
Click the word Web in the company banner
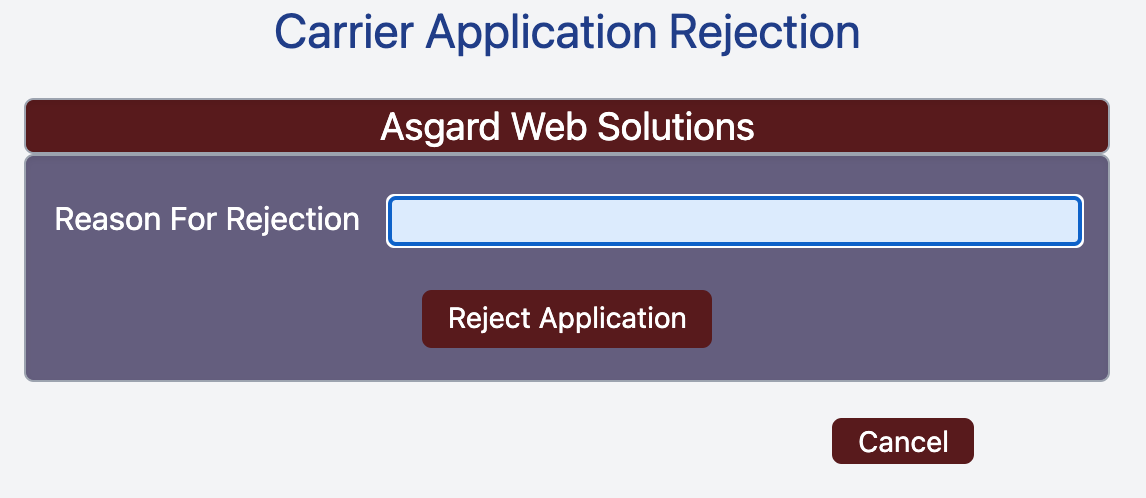(549, 127)
